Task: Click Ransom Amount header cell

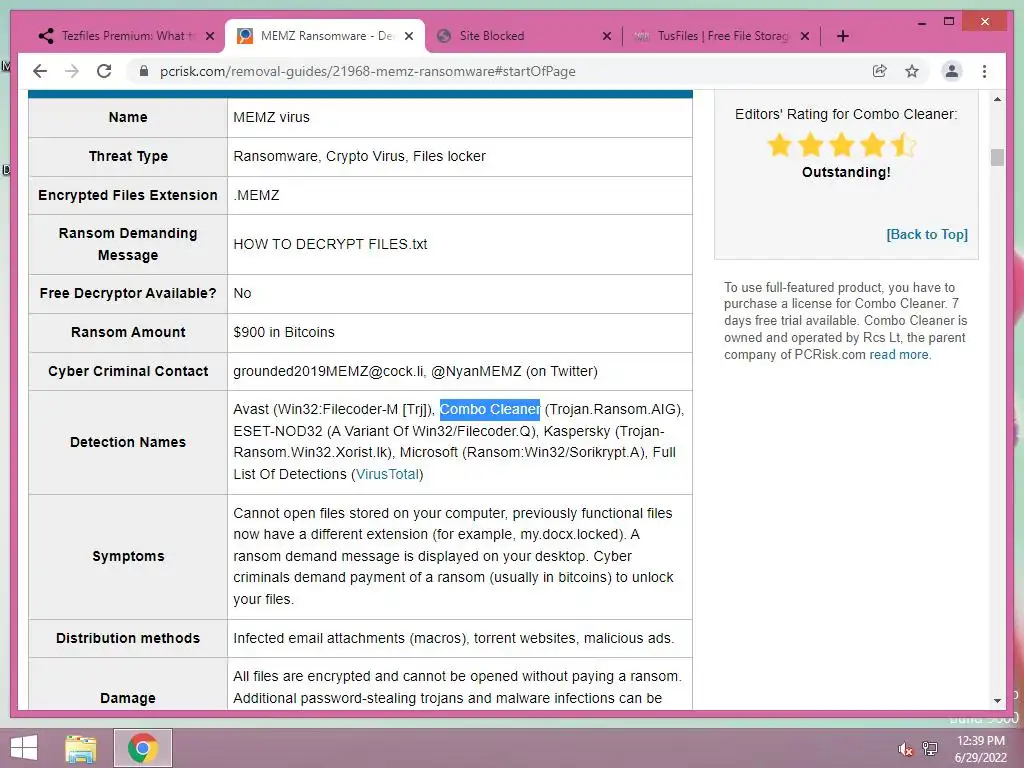Action: tap(128, 332)
